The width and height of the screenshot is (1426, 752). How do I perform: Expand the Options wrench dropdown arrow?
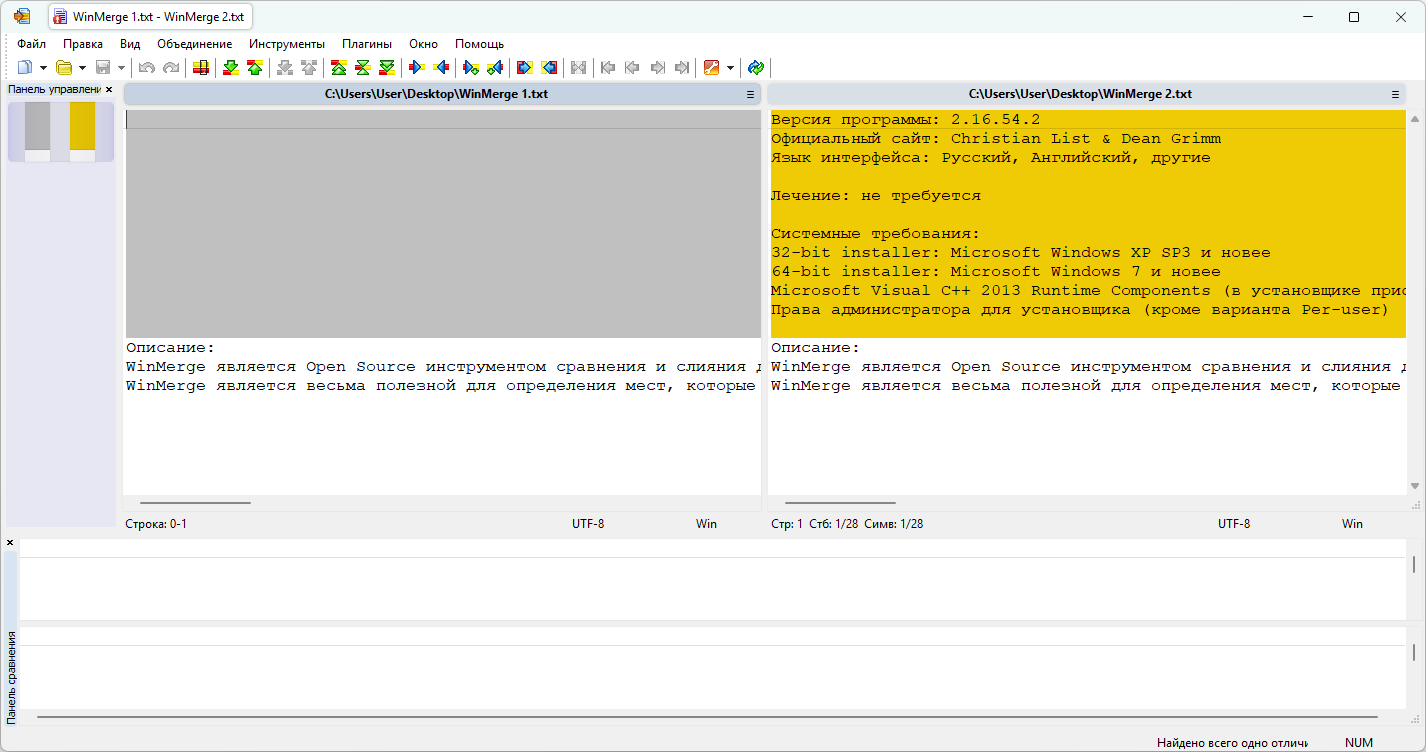coord(730,68)
